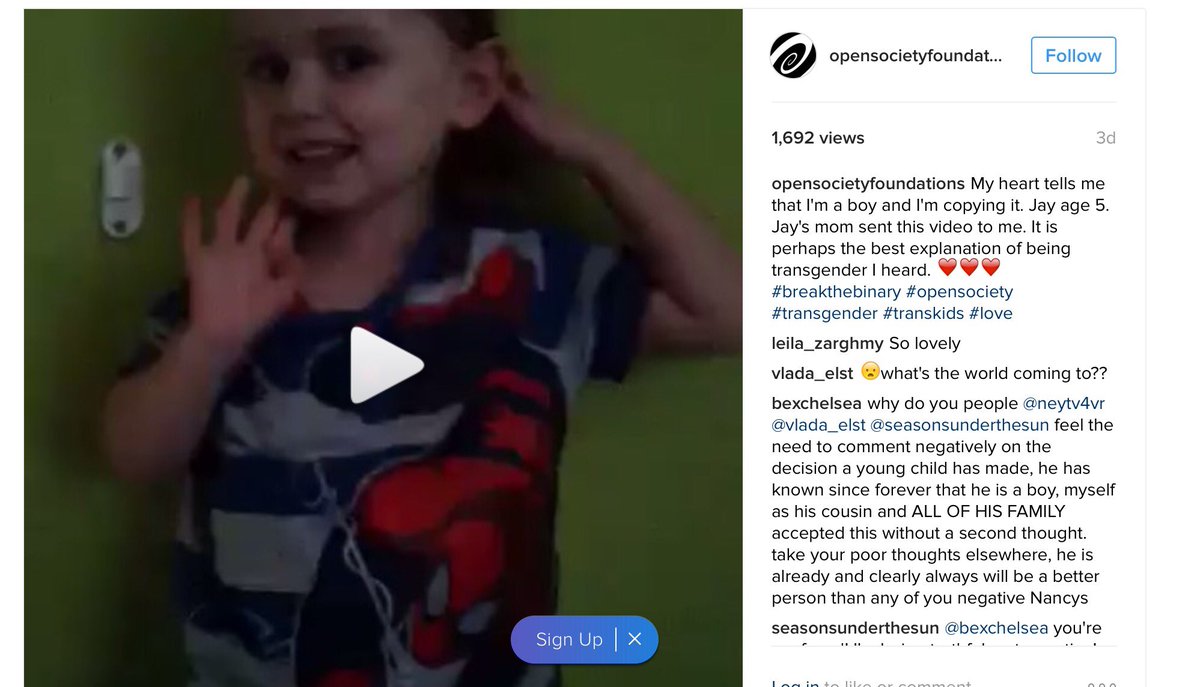The width and height of the screenshot is (1200, 687).
Task: Open the opensocietyfoundations profile avatar
Action: [793, 55]
